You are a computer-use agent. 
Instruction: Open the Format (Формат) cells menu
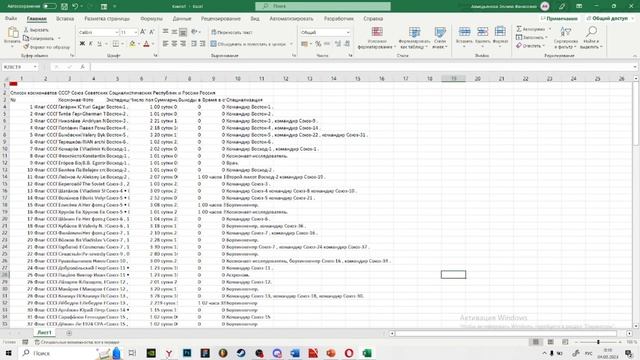[500, 36]
